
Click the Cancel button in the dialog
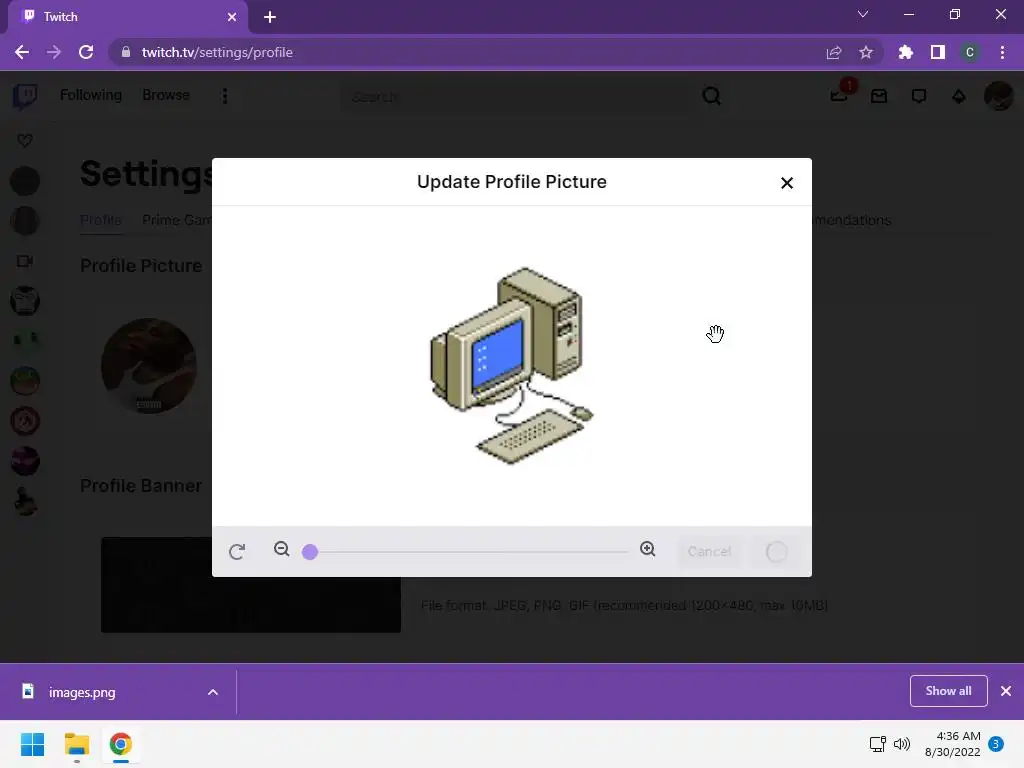[x=709, y=552]
